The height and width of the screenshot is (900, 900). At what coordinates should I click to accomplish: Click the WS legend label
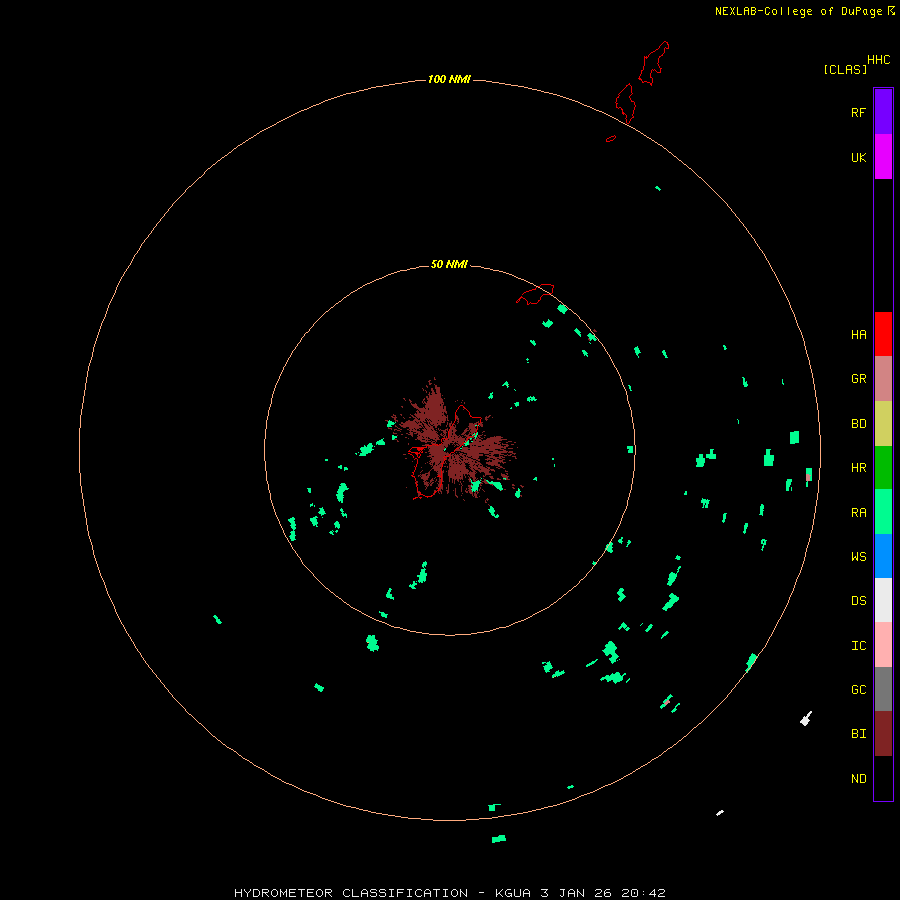tap(858, 556)
